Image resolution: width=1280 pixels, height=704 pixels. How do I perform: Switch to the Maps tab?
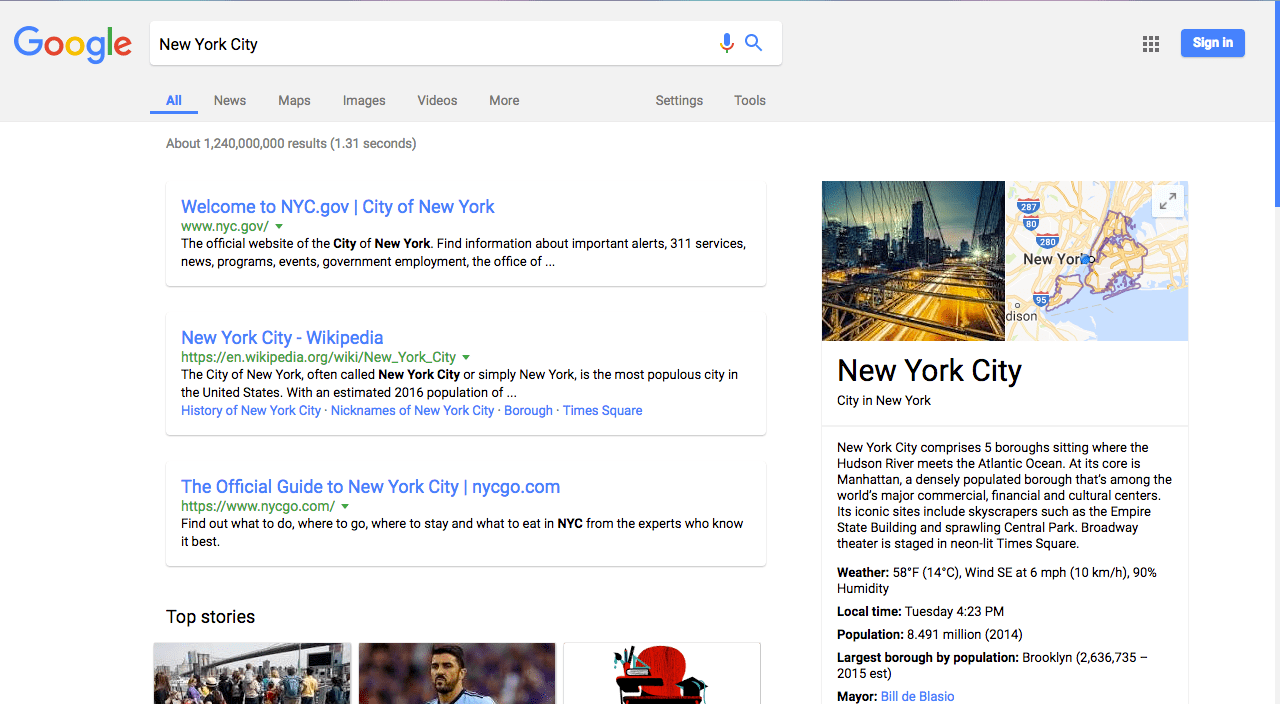(x=294, y=101)
